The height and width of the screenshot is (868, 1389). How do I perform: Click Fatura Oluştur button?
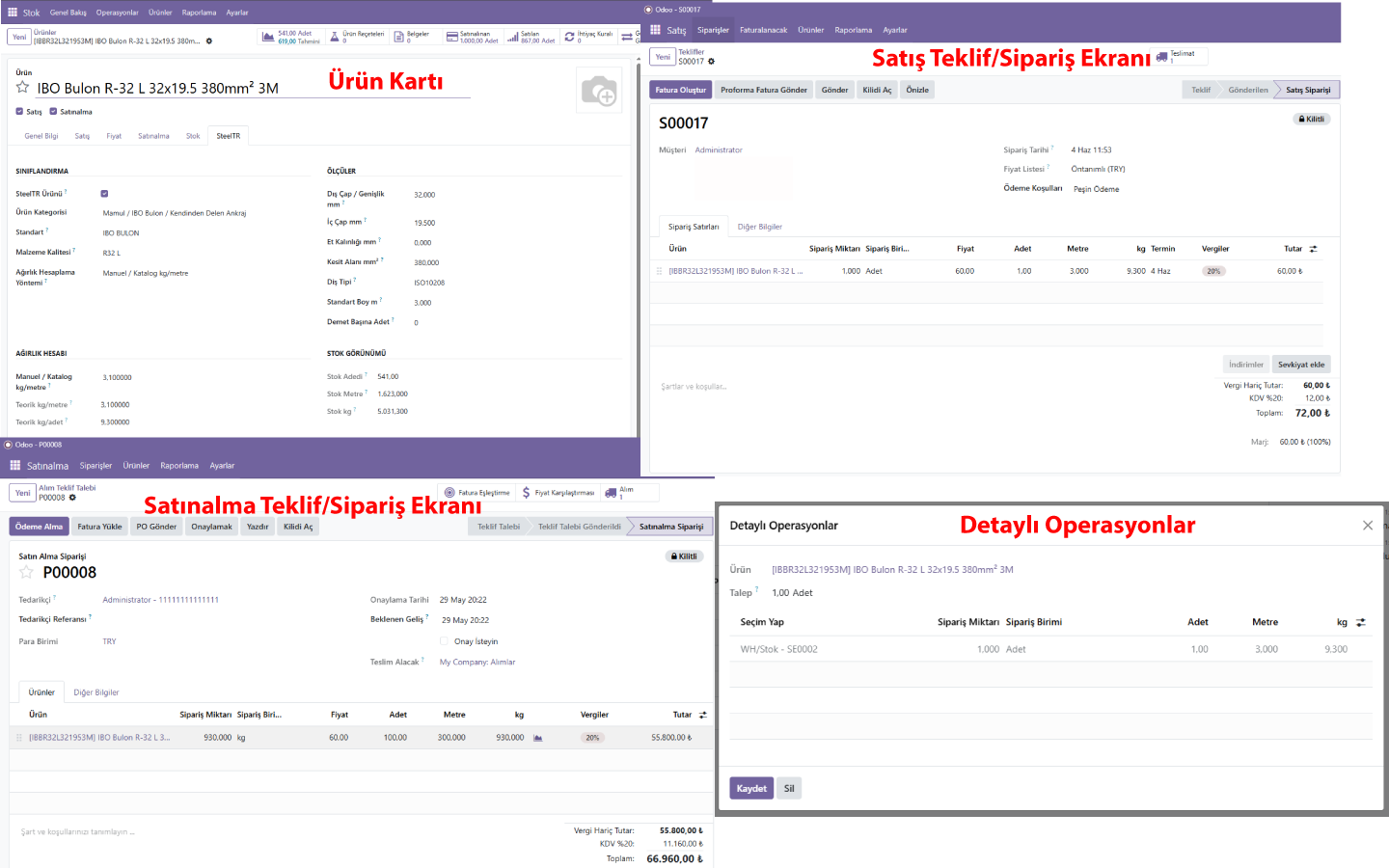pyautogui.click(x=680, y=90)
